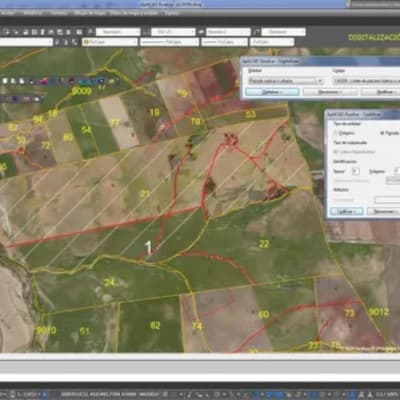Click the multileader style icon before the last Standard dropdown

pos(256,32)
